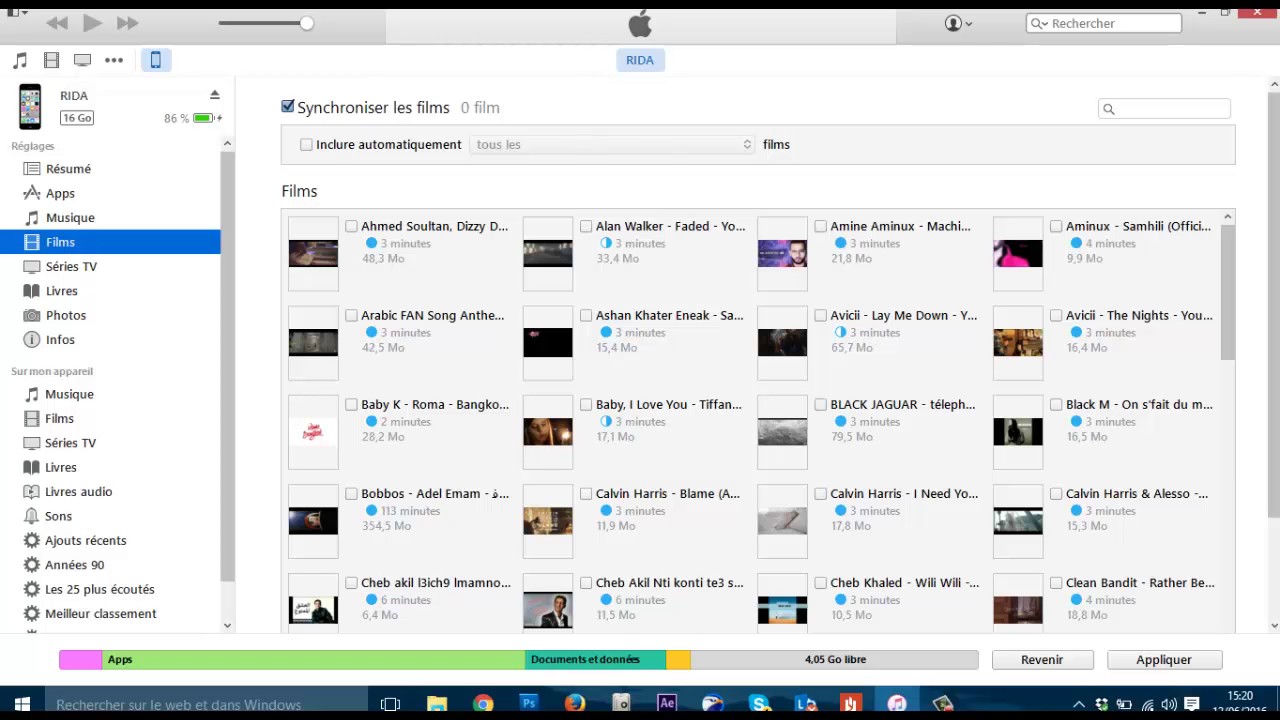1280x720 pixels.
Task: Click the three-dots more media icon
Action: [114, 60]
